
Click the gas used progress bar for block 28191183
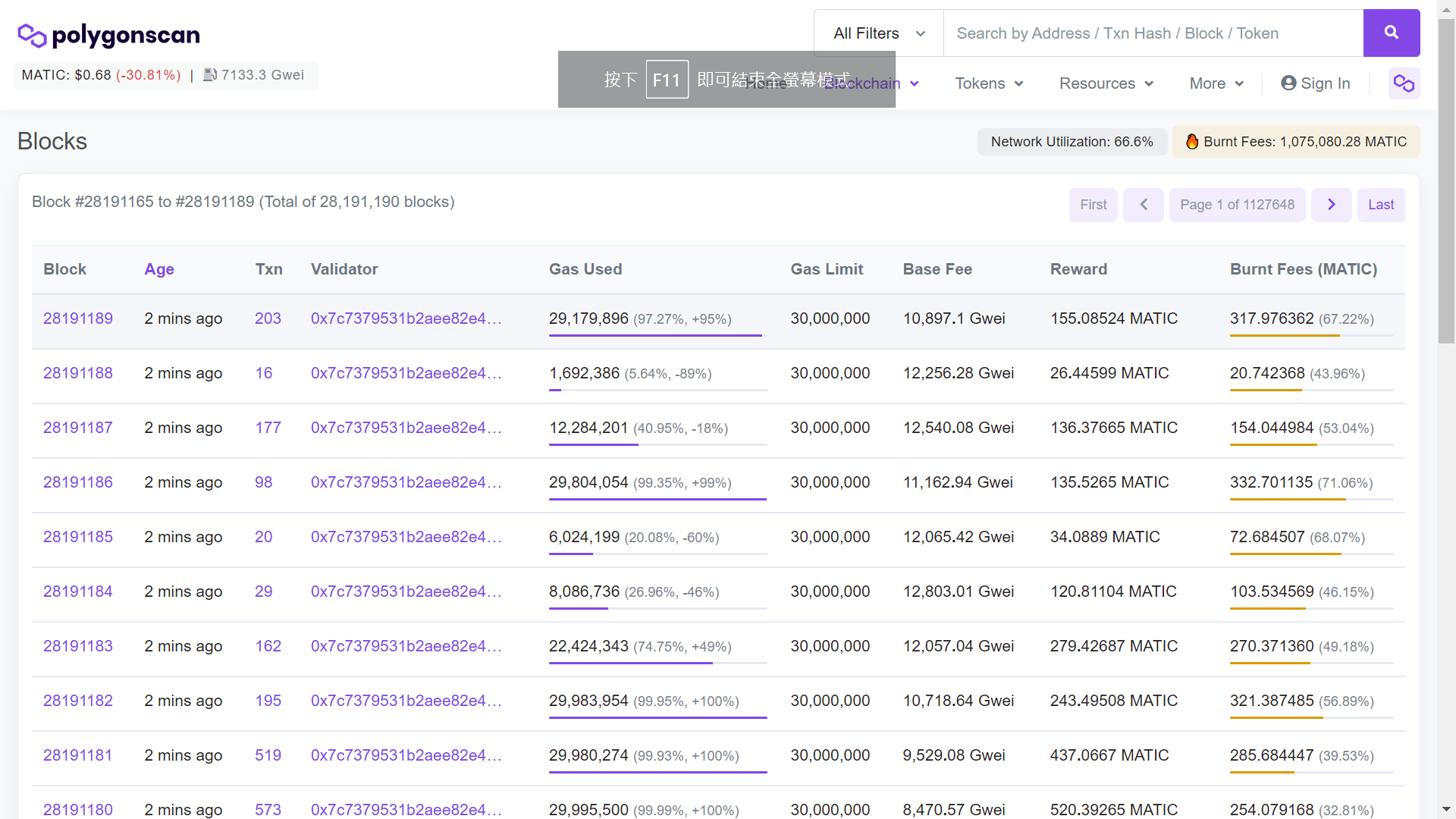[x=657, y=663]
